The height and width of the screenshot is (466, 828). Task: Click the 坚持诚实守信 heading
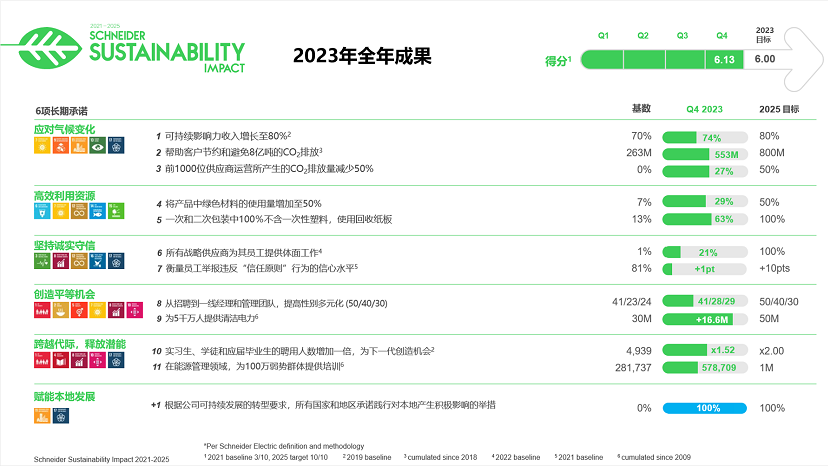pos(64,245)
